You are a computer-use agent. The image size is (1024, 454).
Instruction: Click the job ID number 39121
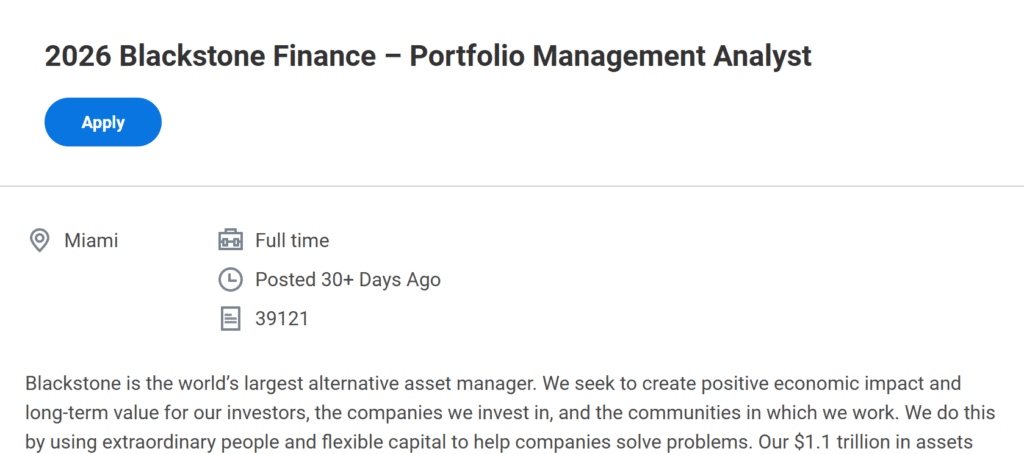282,319
